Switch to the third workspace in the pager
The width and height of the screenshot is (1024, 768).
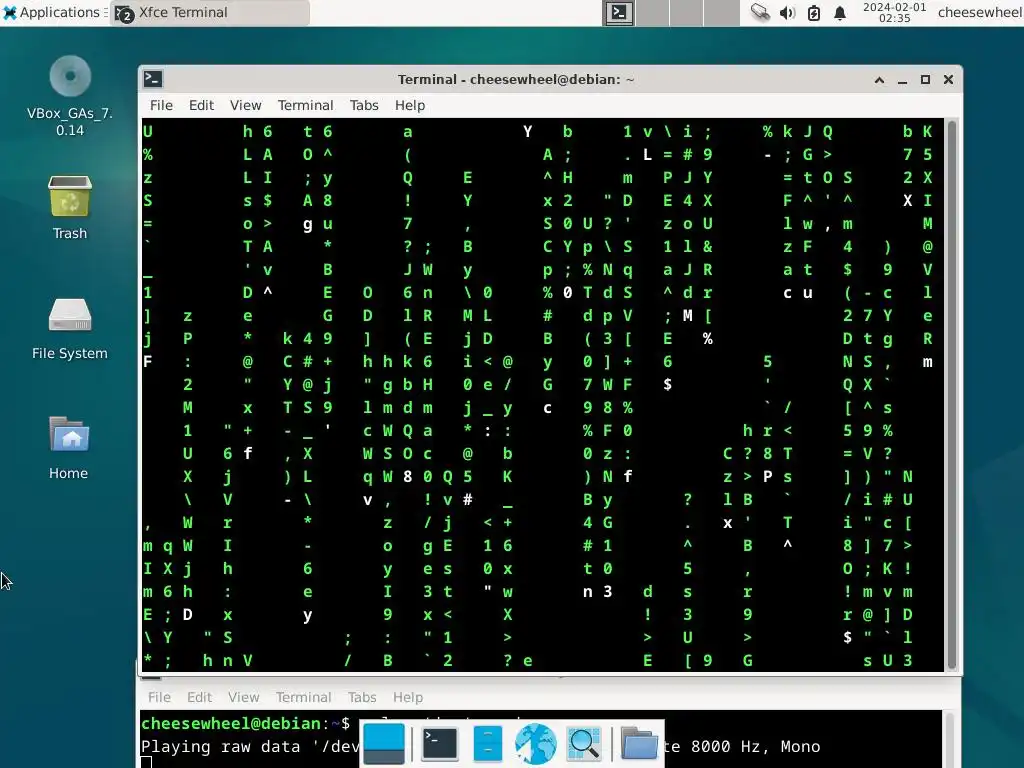click(x=686, y=13)
